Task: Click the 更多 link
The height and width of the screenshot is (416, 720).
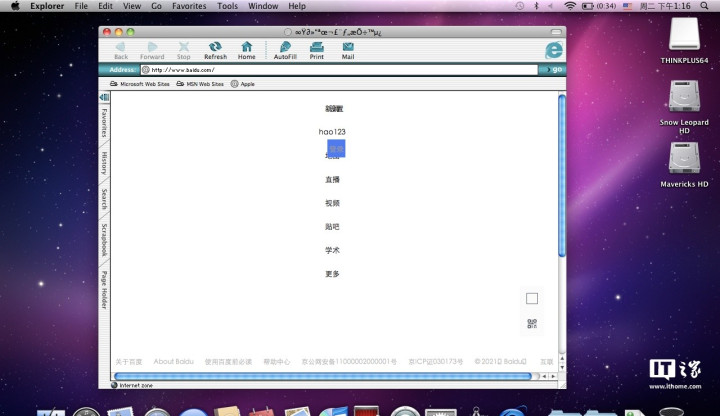Action: click(x=332, y=274)
